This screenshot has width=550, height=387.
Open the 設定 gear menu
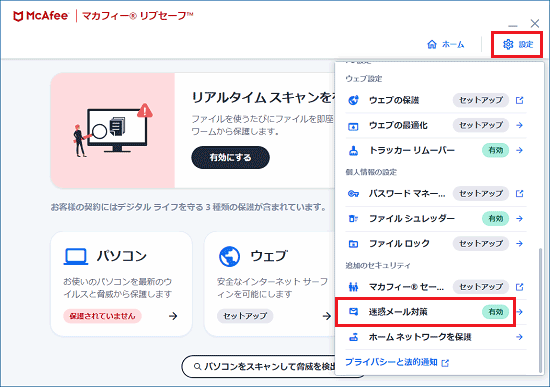pyautogui.click(x=517, y=45)
